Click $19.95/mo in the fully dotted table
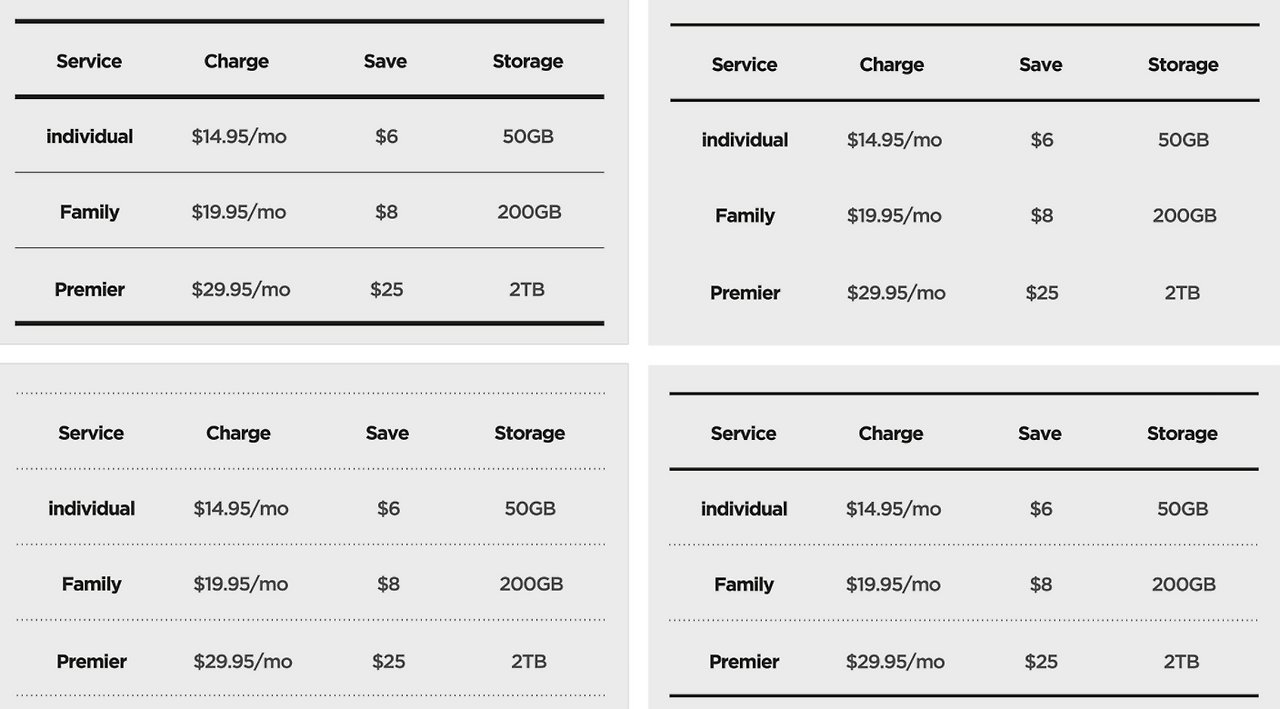1280x709 pixels. point(241,584)
